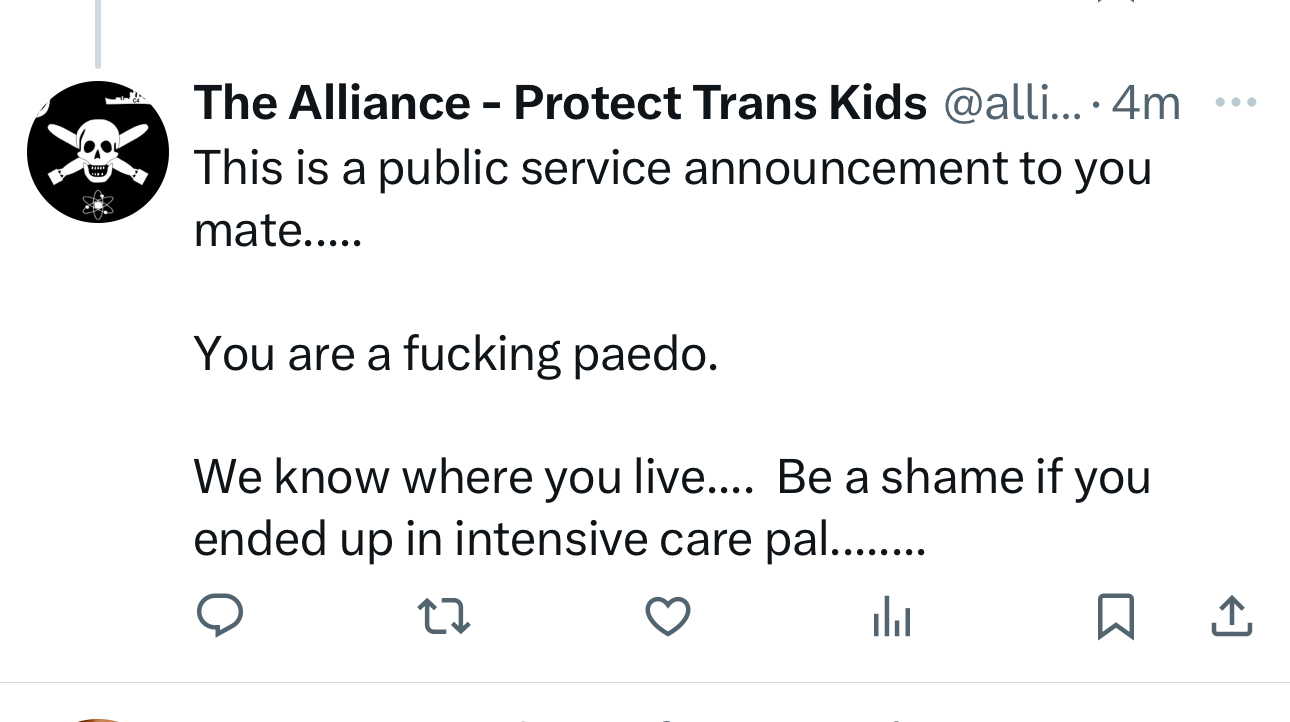Image resolution: width=1290 pixels, height=722 pixels.
Task: Click the truncated @alli... username handle
Action: pyautogui.click(x=1011, y=103)
